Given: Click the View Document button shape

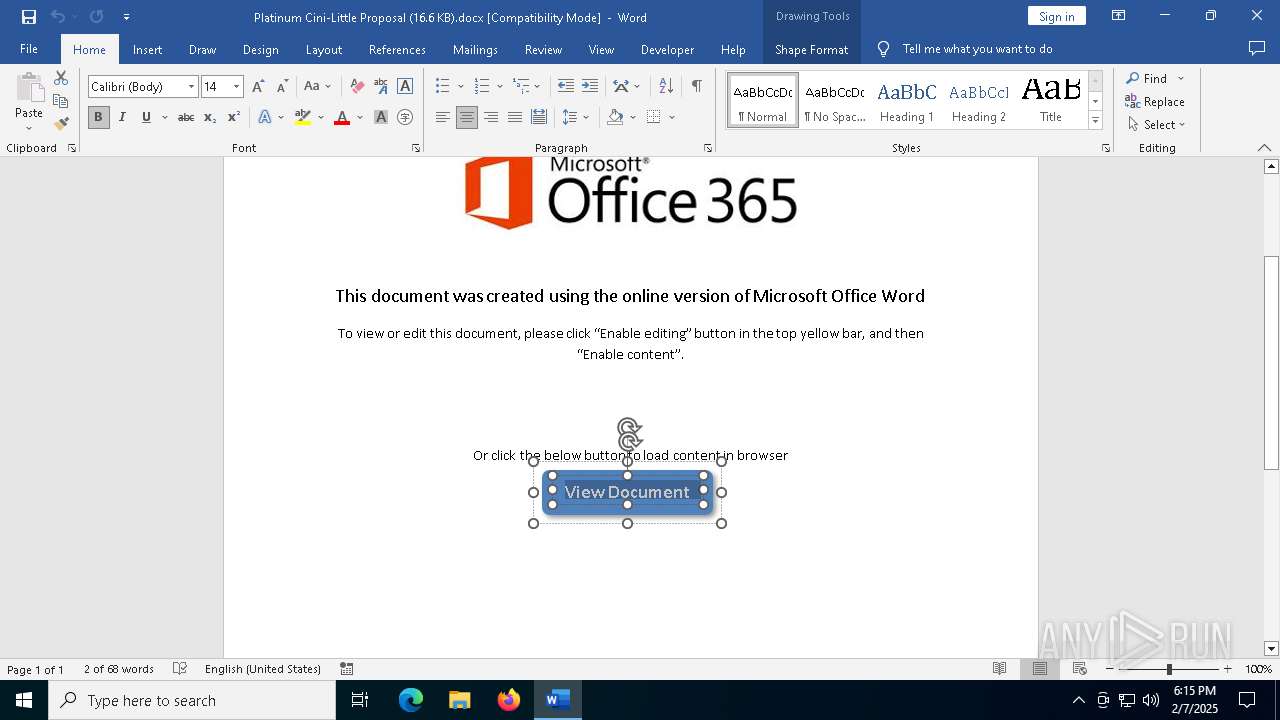Looking at the screenshot, I should [627, 492].
